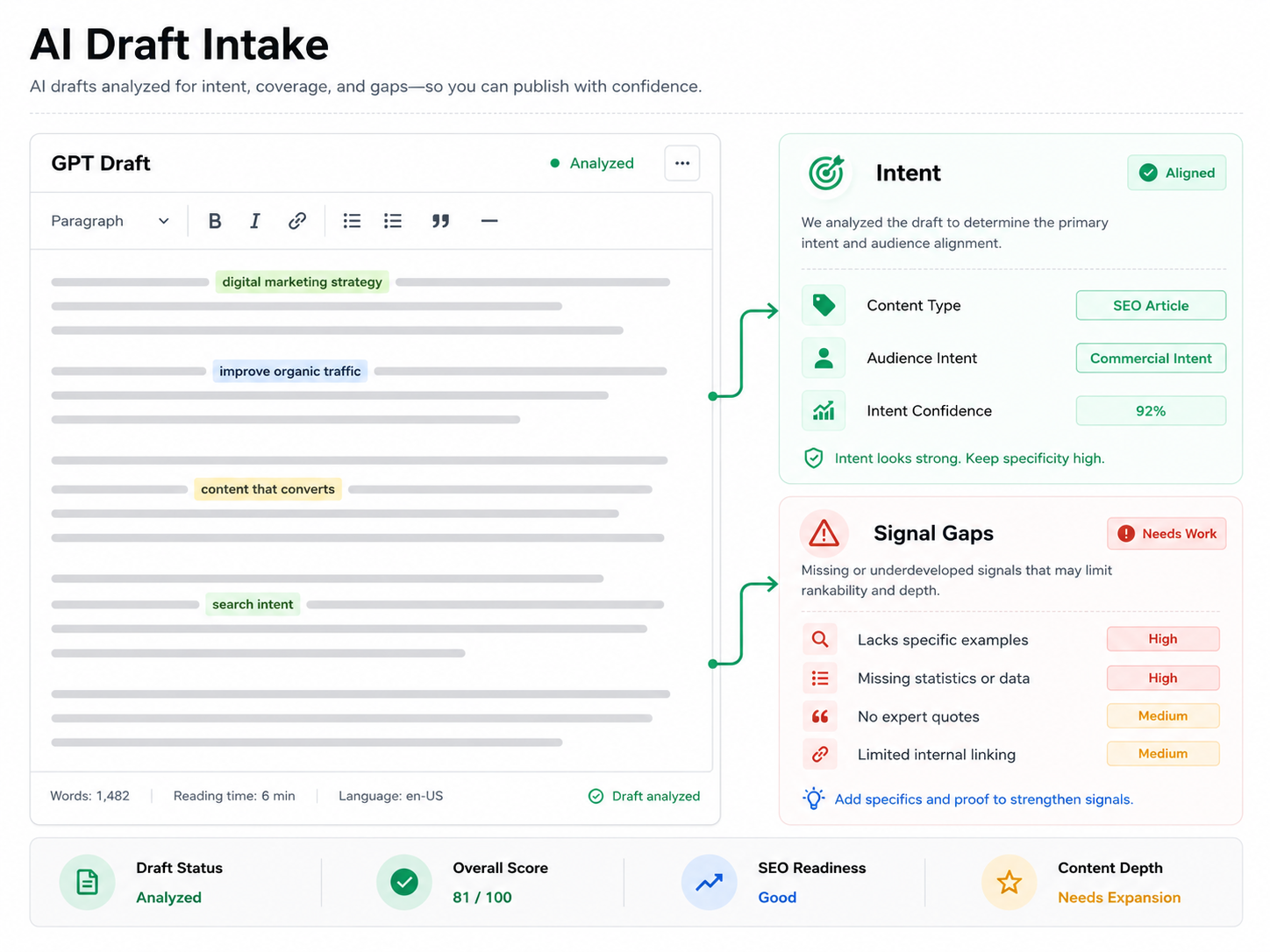
Task: Click the Content Depth star icon
Action: (x=1010, y=882)
